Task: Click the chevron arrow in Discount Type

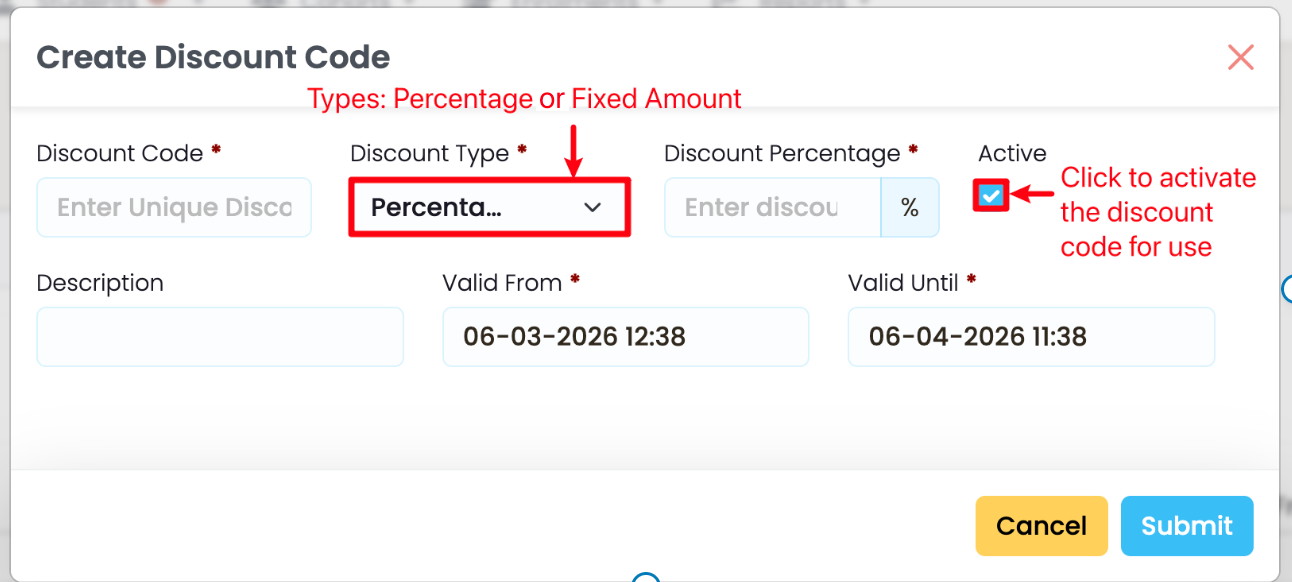Action: click(x=593, y=207)
